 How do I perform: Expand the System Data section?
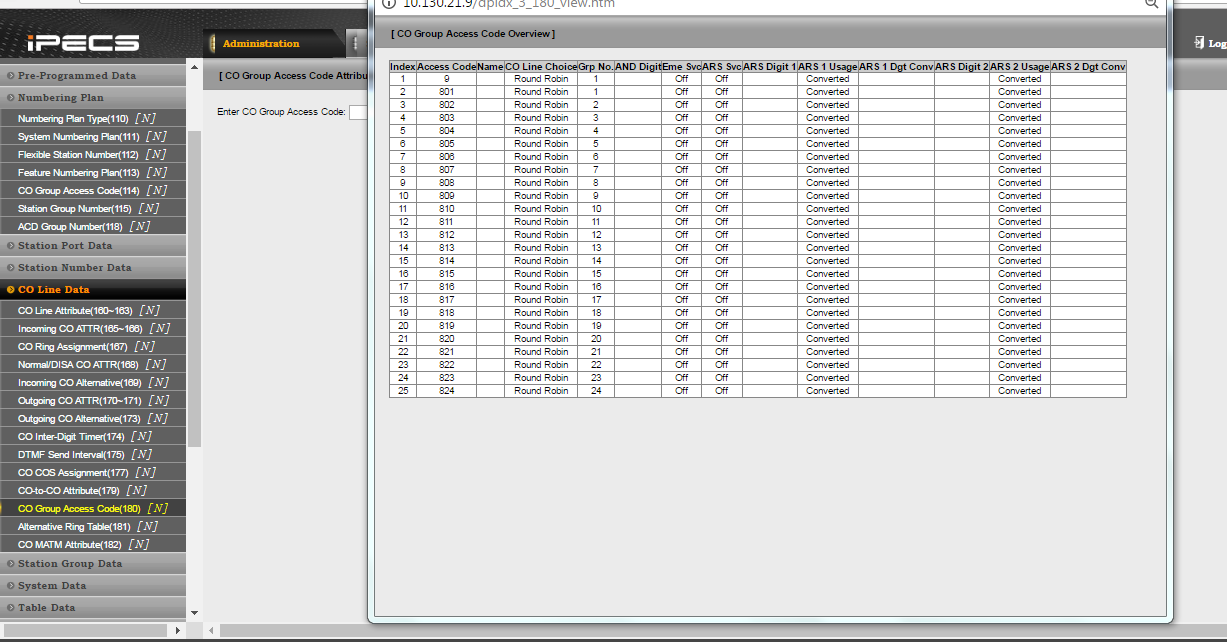point(52,586)
